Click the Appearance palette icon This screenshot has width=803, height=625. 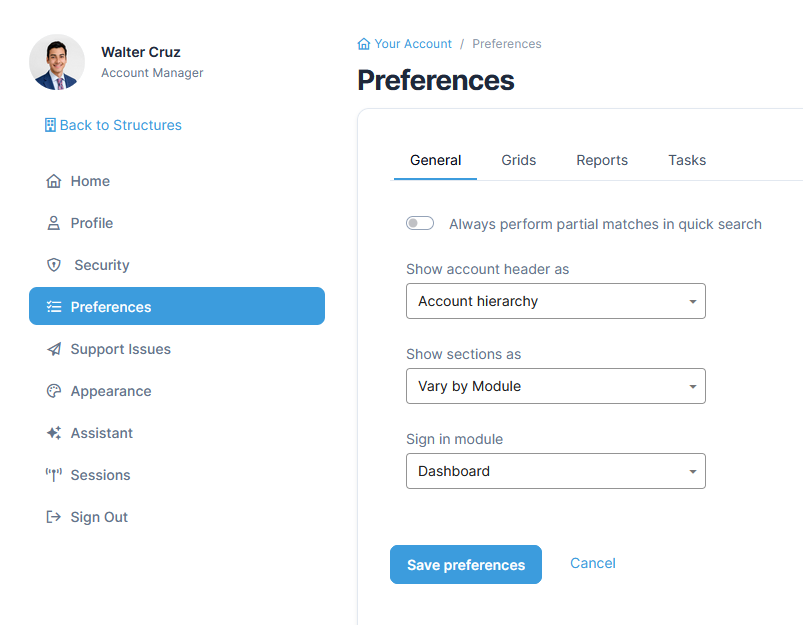click(x=54, y=391)
